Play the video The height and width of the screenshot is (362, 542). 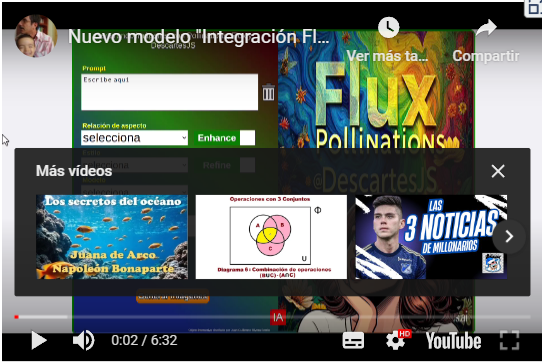[x=39, y=340]
